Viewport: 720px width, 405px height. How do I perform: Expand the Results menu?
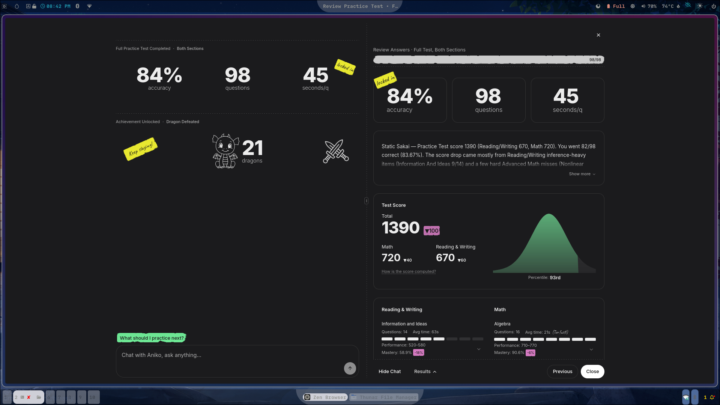pyautogui.click(x=425, y=371)
